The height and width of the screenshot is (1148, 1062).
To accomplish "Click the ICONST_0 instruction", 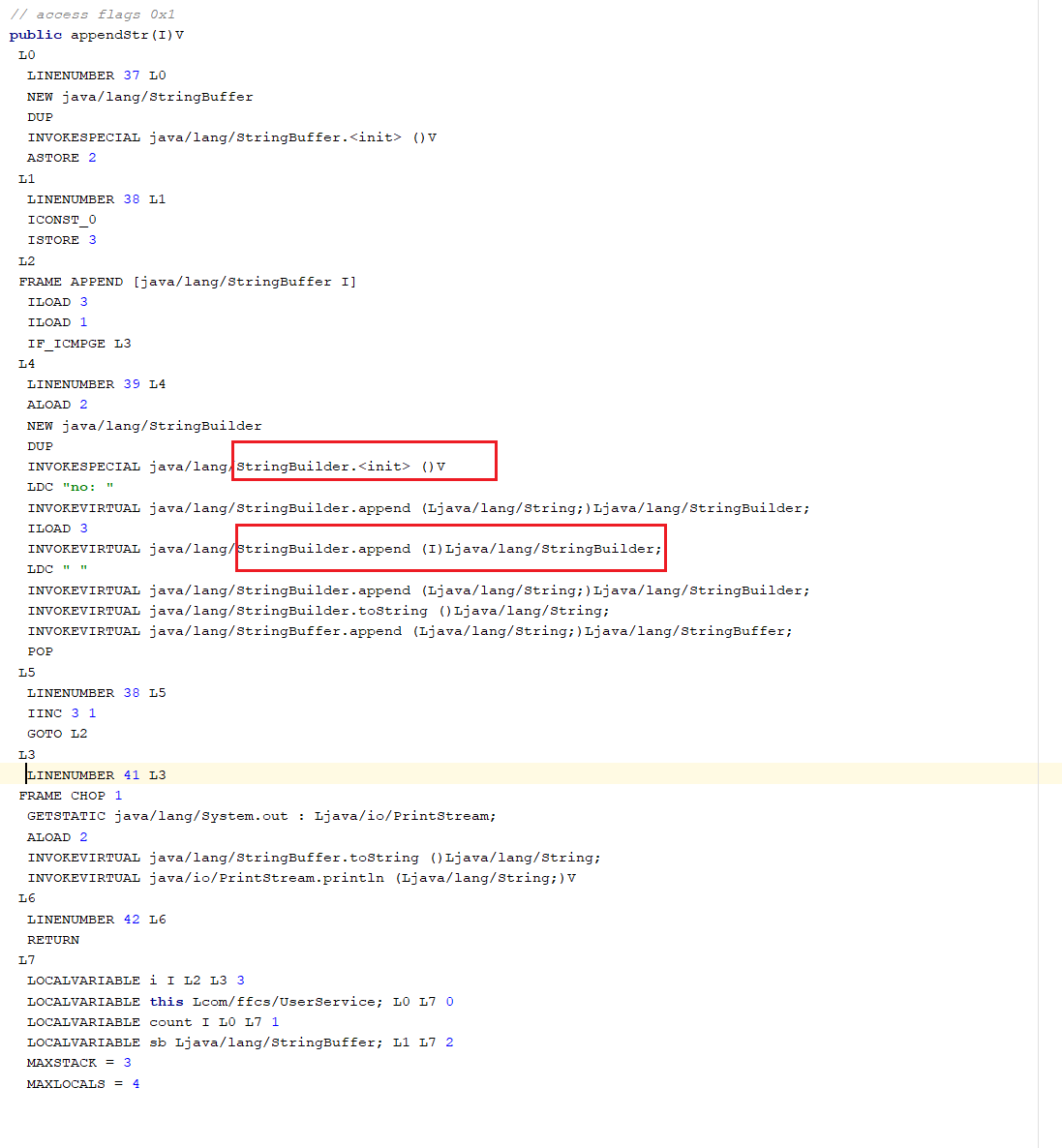I will click(x=61, y=220).
